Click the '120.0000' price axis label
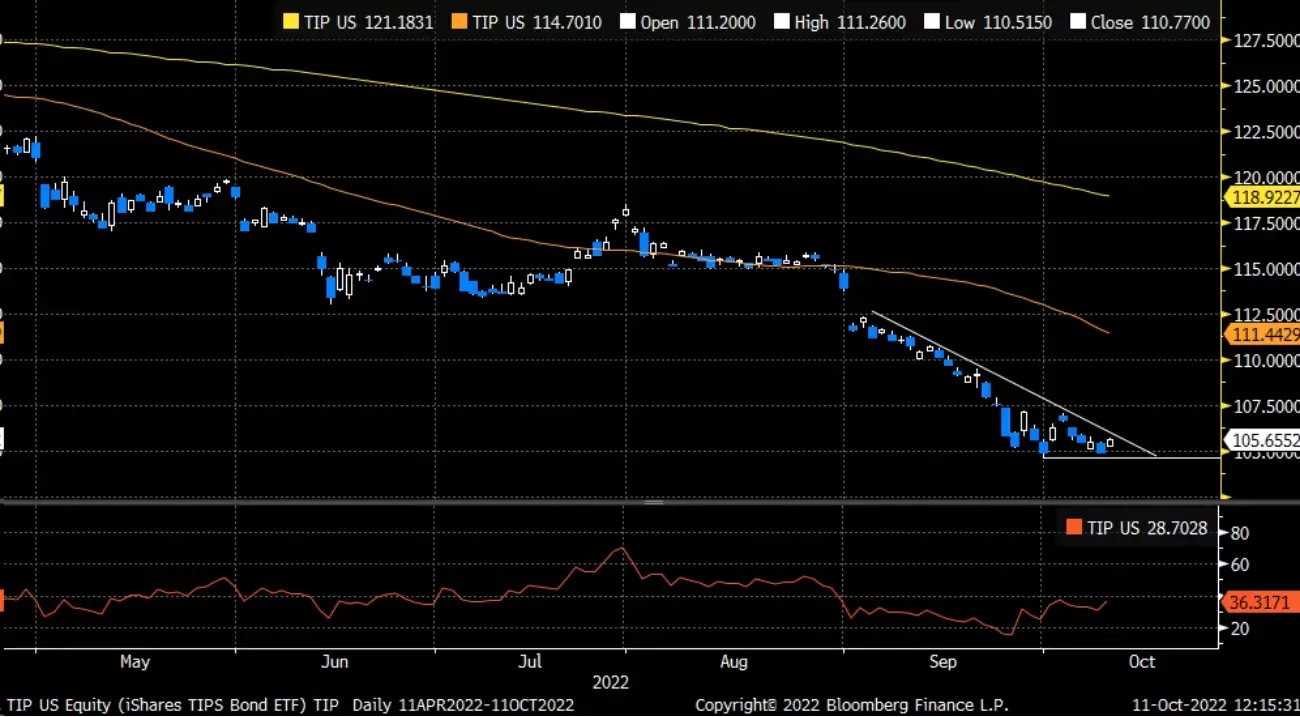 (1267, 177)
